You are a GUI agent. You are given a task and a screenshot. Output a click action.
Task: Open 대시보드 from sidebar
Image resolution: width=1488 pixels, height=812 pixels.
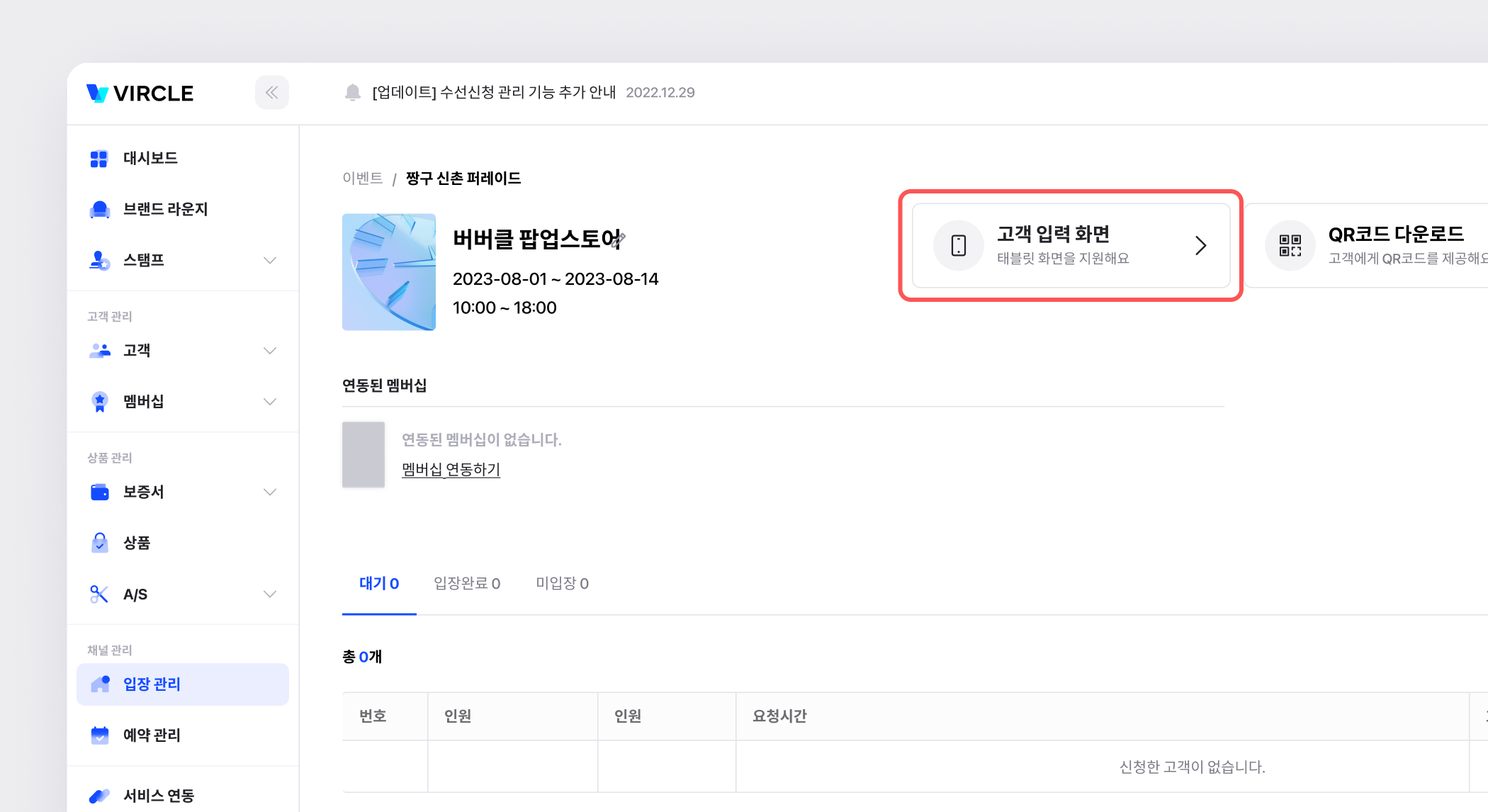[150, 158]
